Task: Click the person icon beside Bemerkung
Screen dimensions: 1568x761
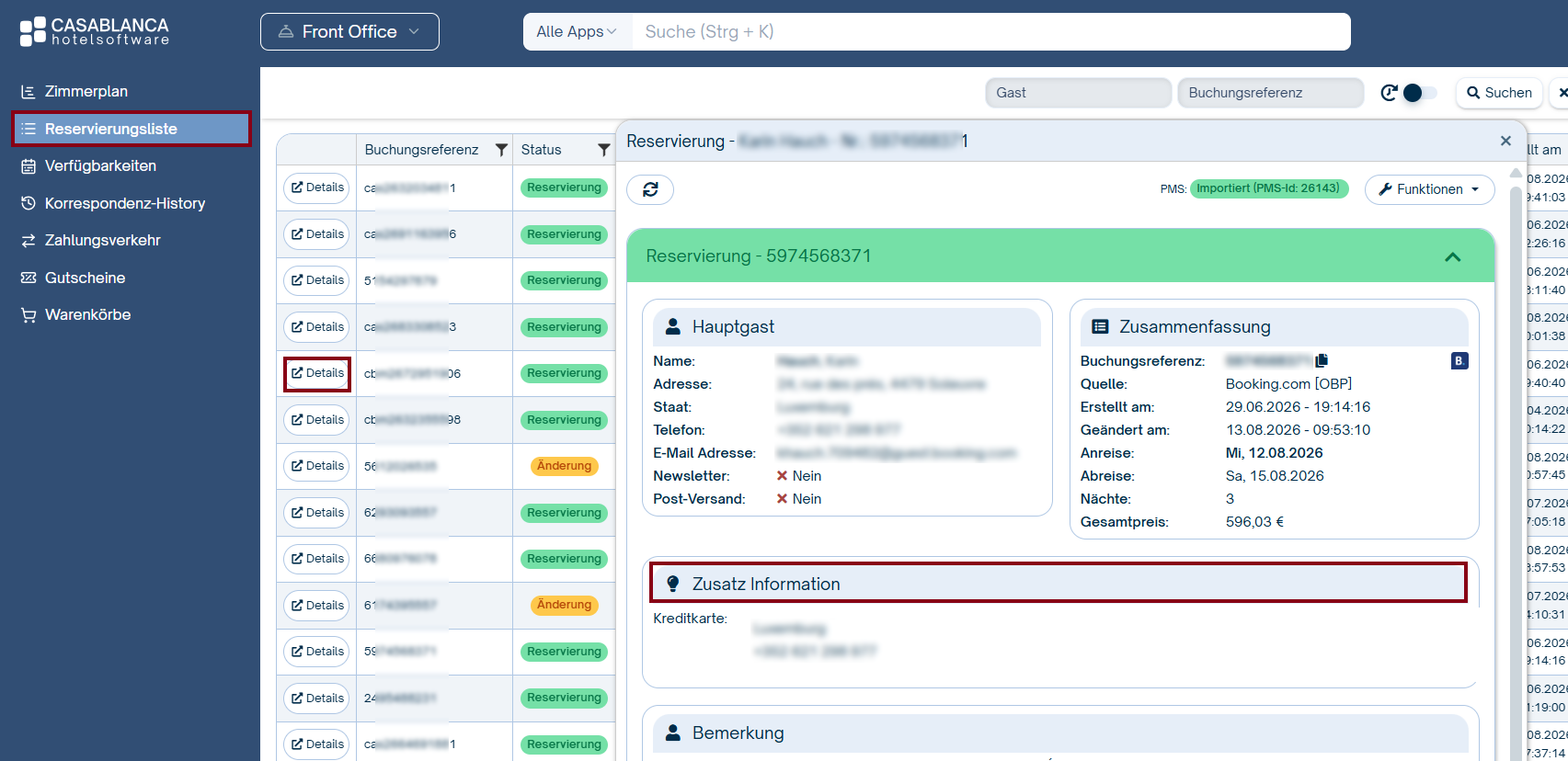Action: (673, 733)
